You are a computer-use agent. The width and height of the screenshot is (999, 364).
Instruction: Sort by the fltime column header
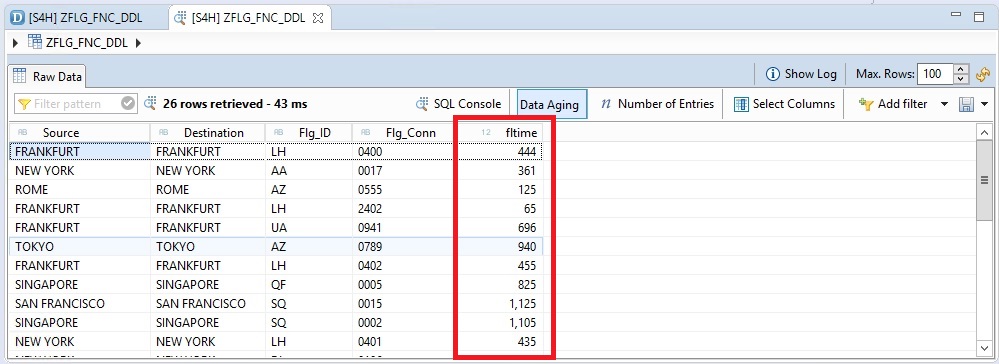click(501, 133)
